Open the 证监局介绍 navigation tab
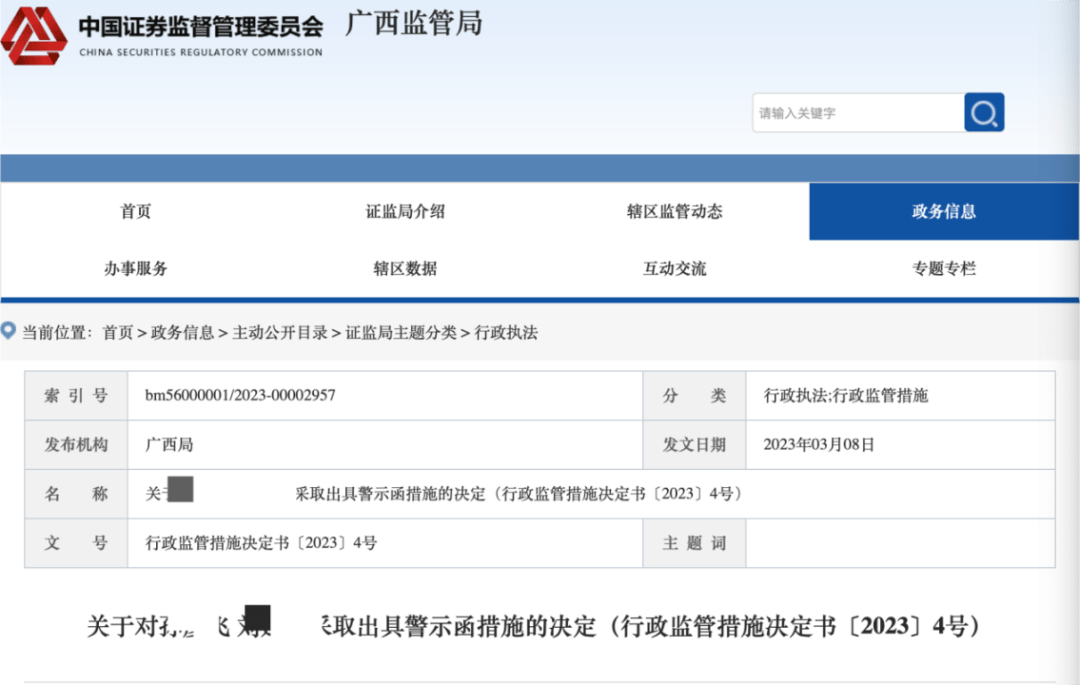1080x685 pixels. pyautogui.click(x=405, y=211)
